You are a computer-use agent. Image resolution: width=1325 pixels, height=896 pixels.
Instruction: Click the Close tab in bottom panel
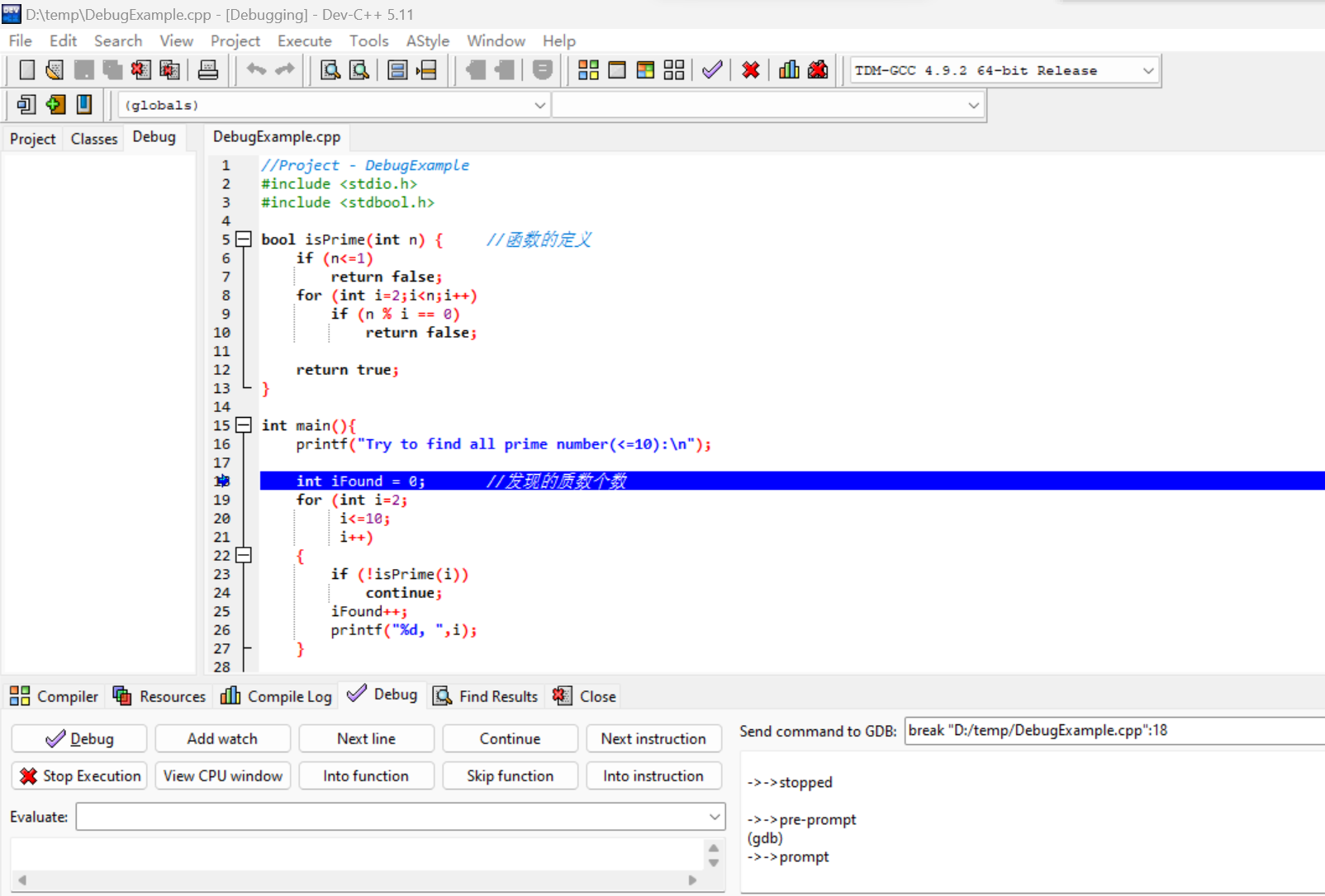(585, 696)
